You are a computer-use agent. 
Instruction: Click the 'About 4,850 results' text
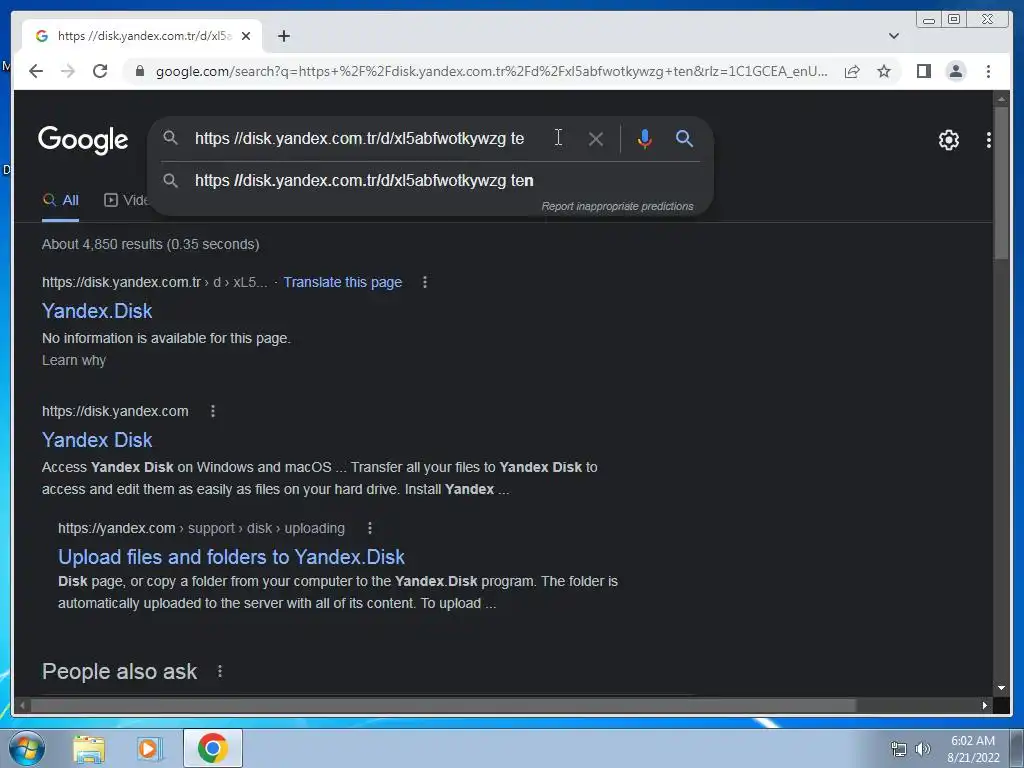coord(150,244)
